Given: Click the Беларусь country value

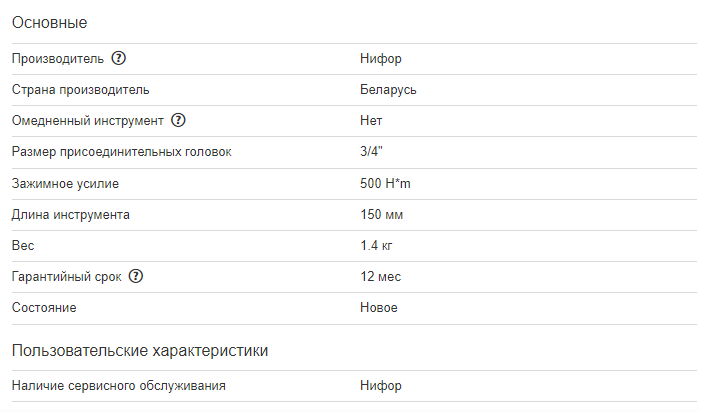Looking at the screenshot, I should [388, 90].
